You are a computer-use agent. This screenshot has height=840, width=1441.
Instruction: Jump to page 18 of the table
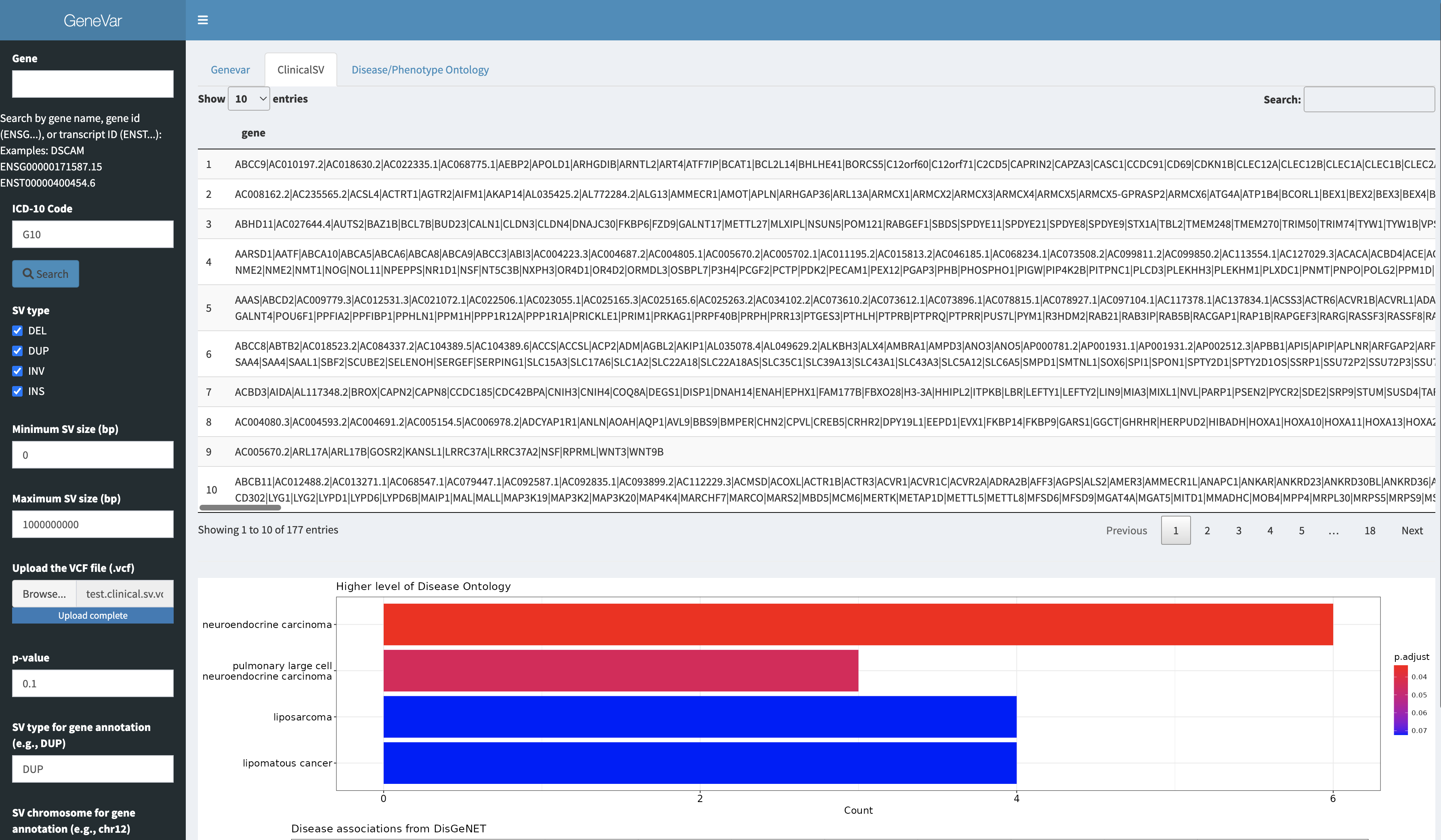(1370, 531)
